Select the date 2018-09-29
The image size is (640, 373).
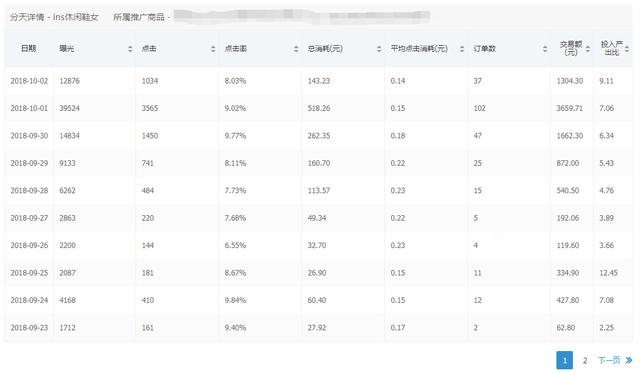tap(29, 163)
